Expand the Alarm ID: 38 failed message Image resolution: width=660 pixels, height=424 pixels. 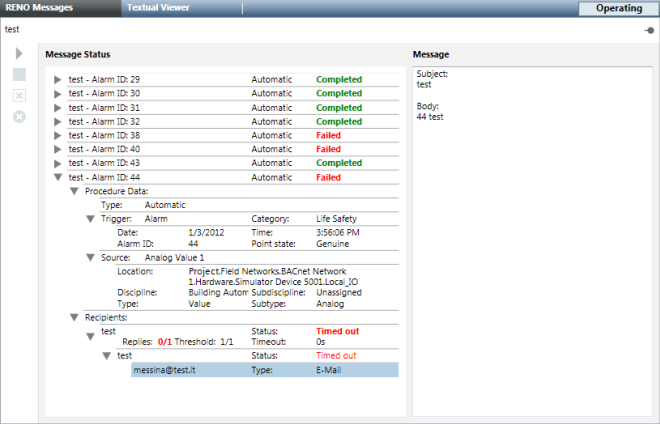[57, 135]
